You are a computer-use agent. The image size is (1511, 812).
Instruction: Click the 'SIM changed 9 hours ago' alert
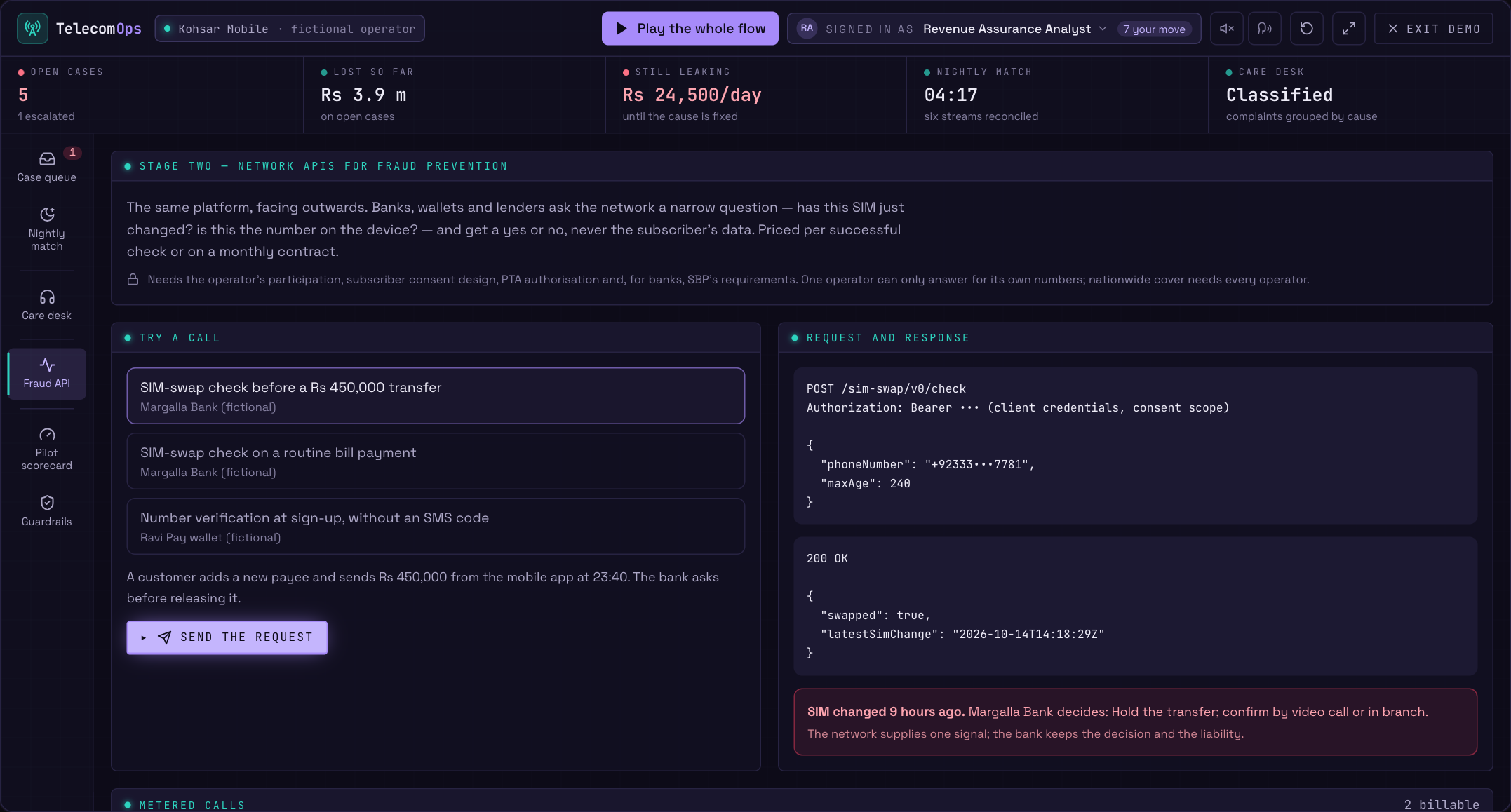coord(1135,722)
